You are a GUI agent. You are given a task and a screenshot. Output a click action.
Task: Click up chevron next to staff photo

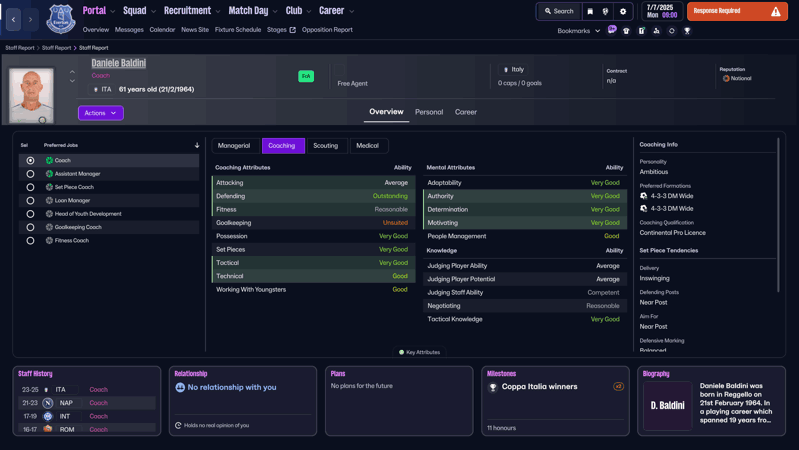click(72, 72)
